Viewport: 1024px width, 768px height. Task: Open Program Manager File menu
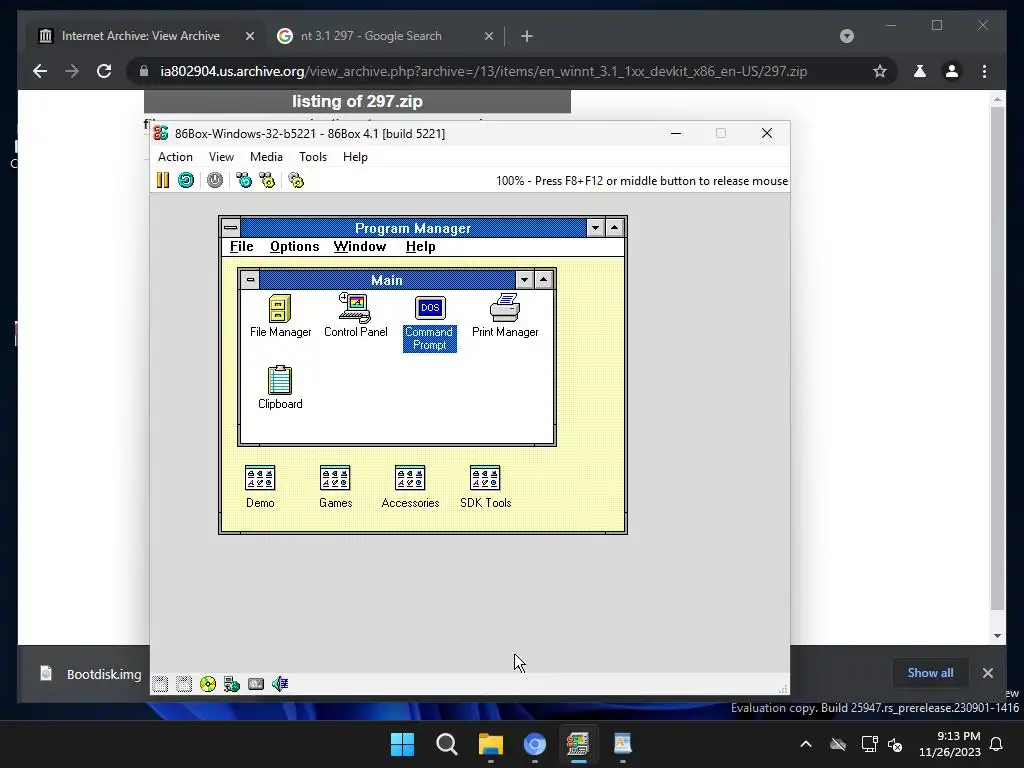[x=242, y=246]
